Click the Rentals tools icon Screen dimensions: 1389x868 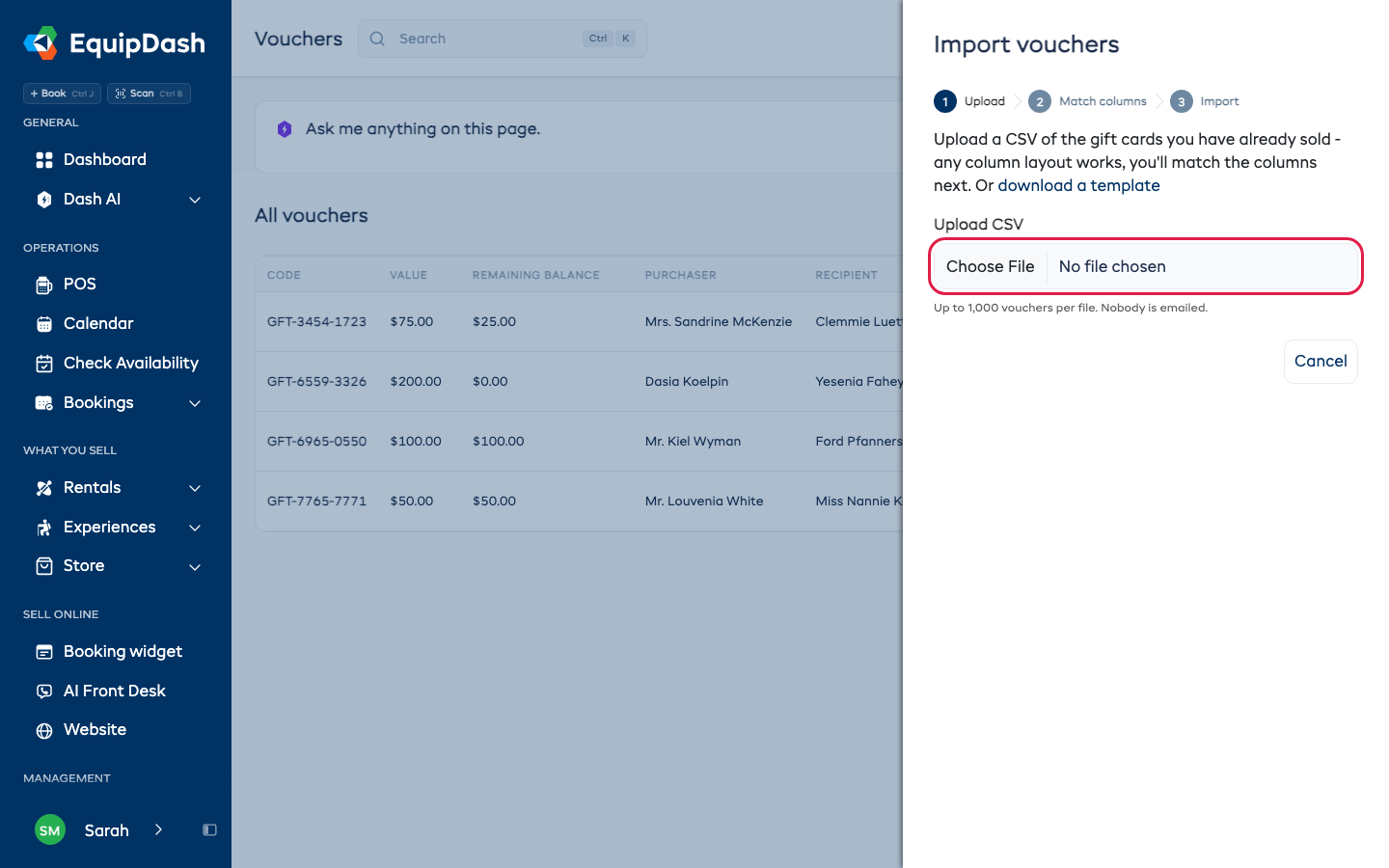click(x=44, y=488)
